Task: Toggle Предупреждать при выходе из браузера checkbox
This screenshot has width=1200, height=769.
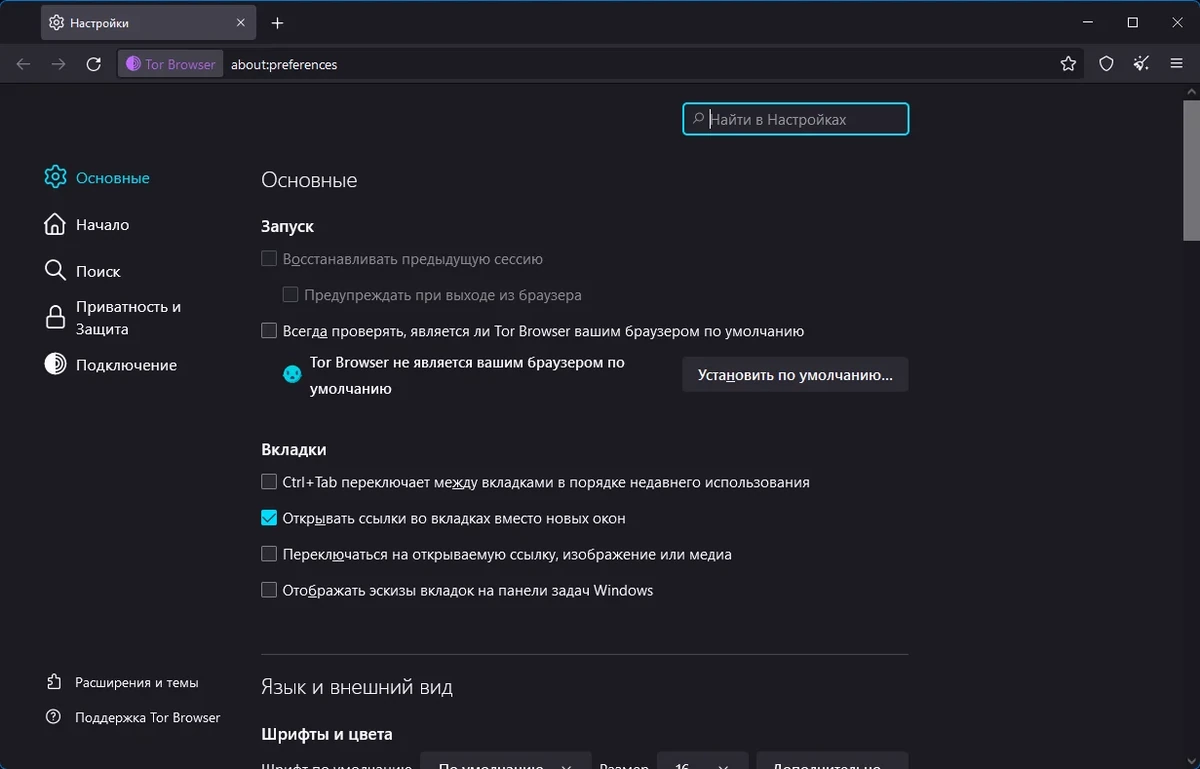Action: coord(291,295)
